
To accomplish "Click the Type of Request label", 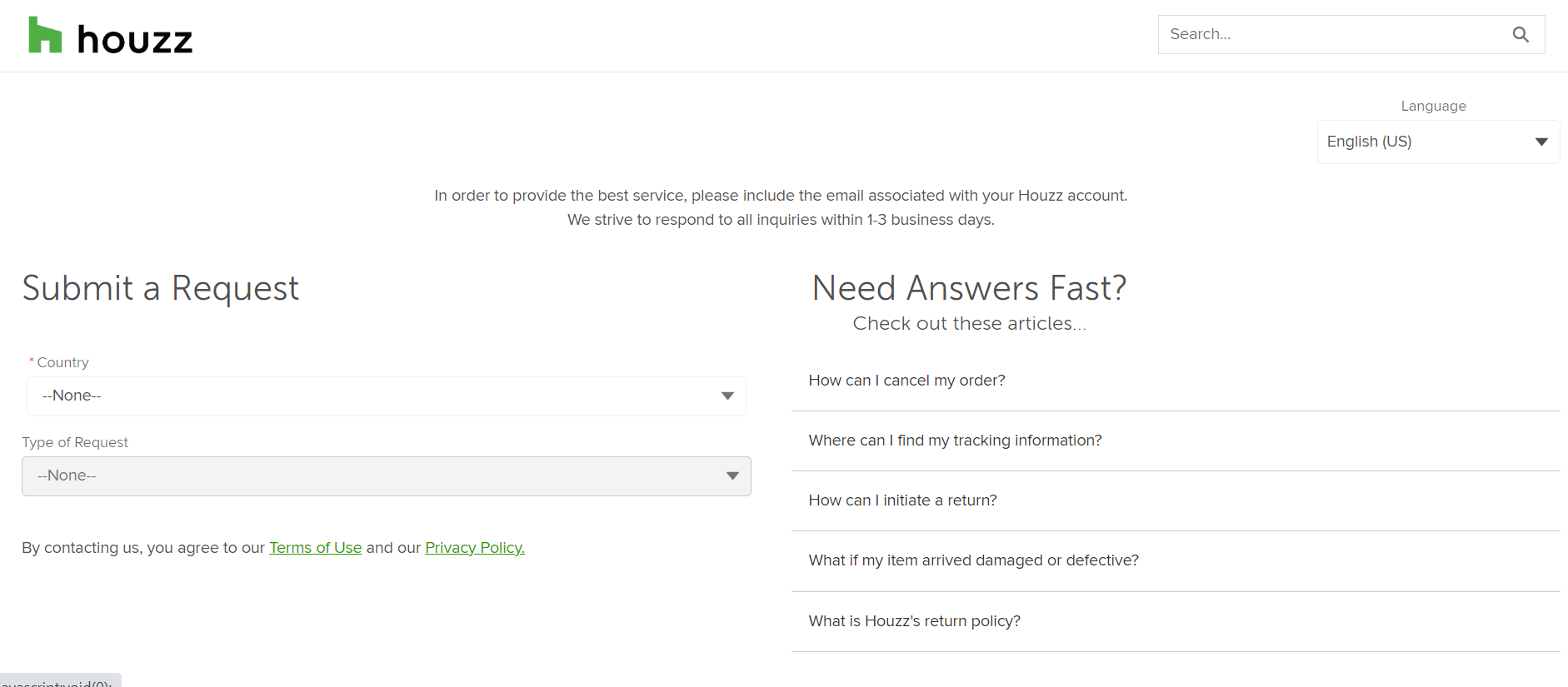I will pos(75,443).
